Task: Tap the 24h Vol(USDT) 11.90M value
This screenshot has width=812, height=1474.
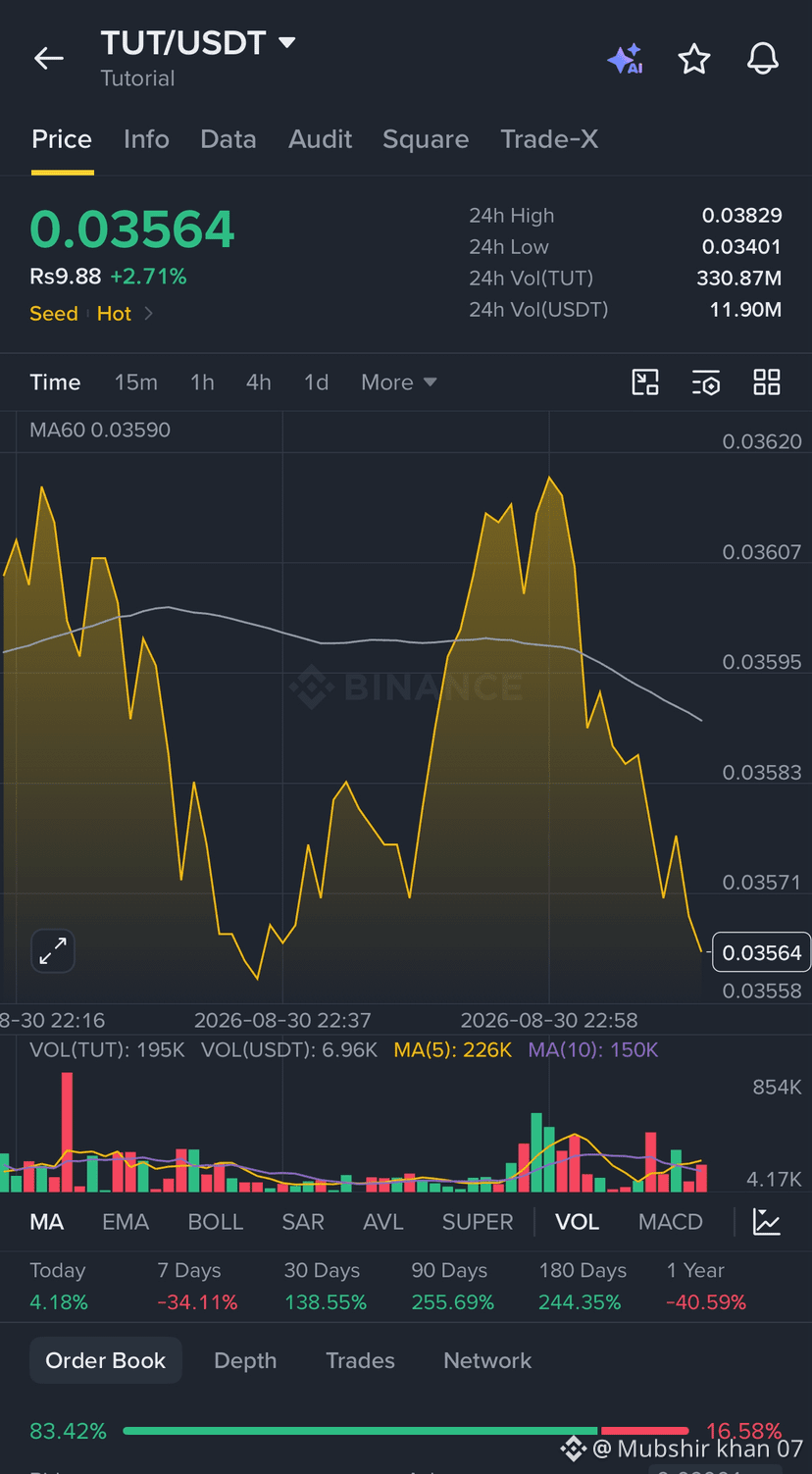Action: [745, 310]
